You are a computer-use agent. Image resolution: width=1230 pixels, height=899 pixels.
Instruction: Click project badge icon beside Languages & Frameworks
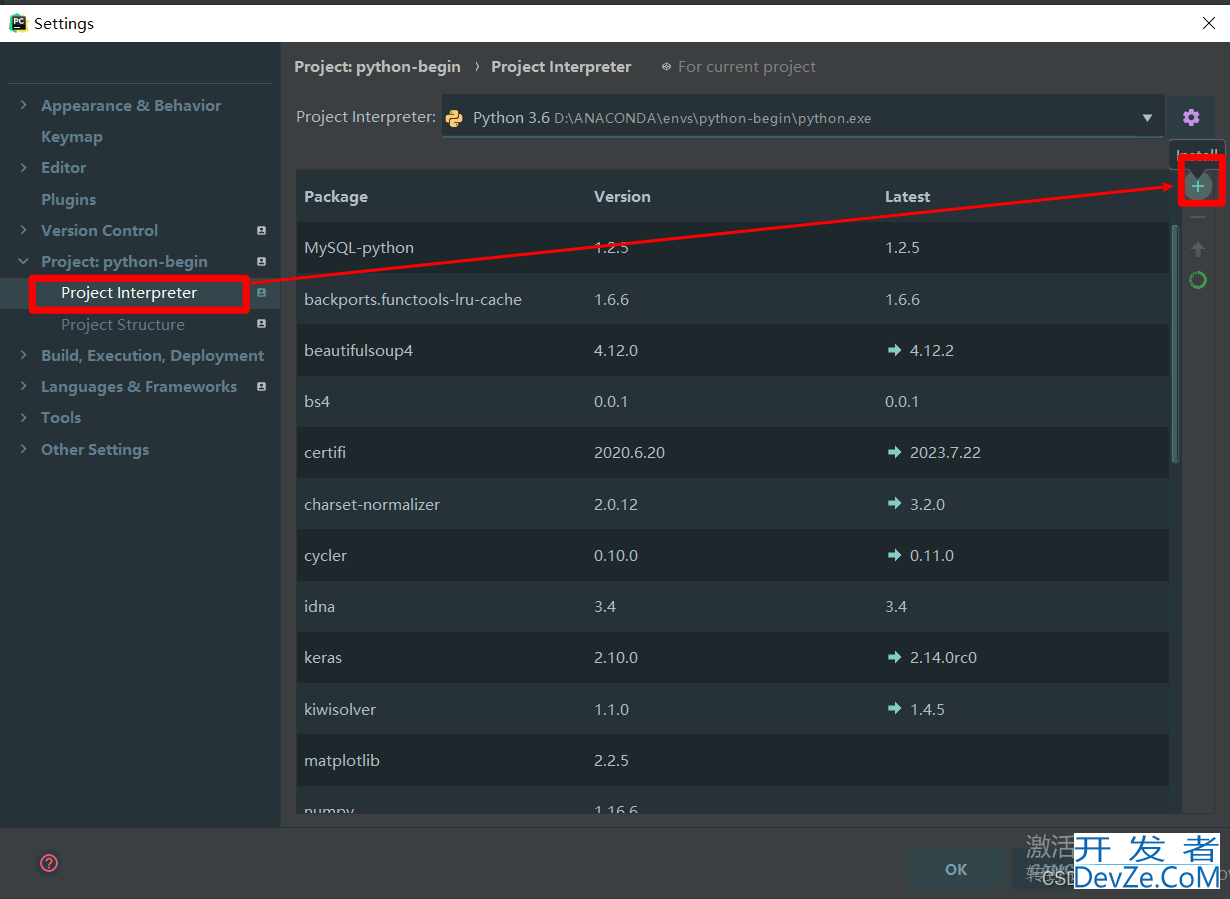click(x=261, y=386)
